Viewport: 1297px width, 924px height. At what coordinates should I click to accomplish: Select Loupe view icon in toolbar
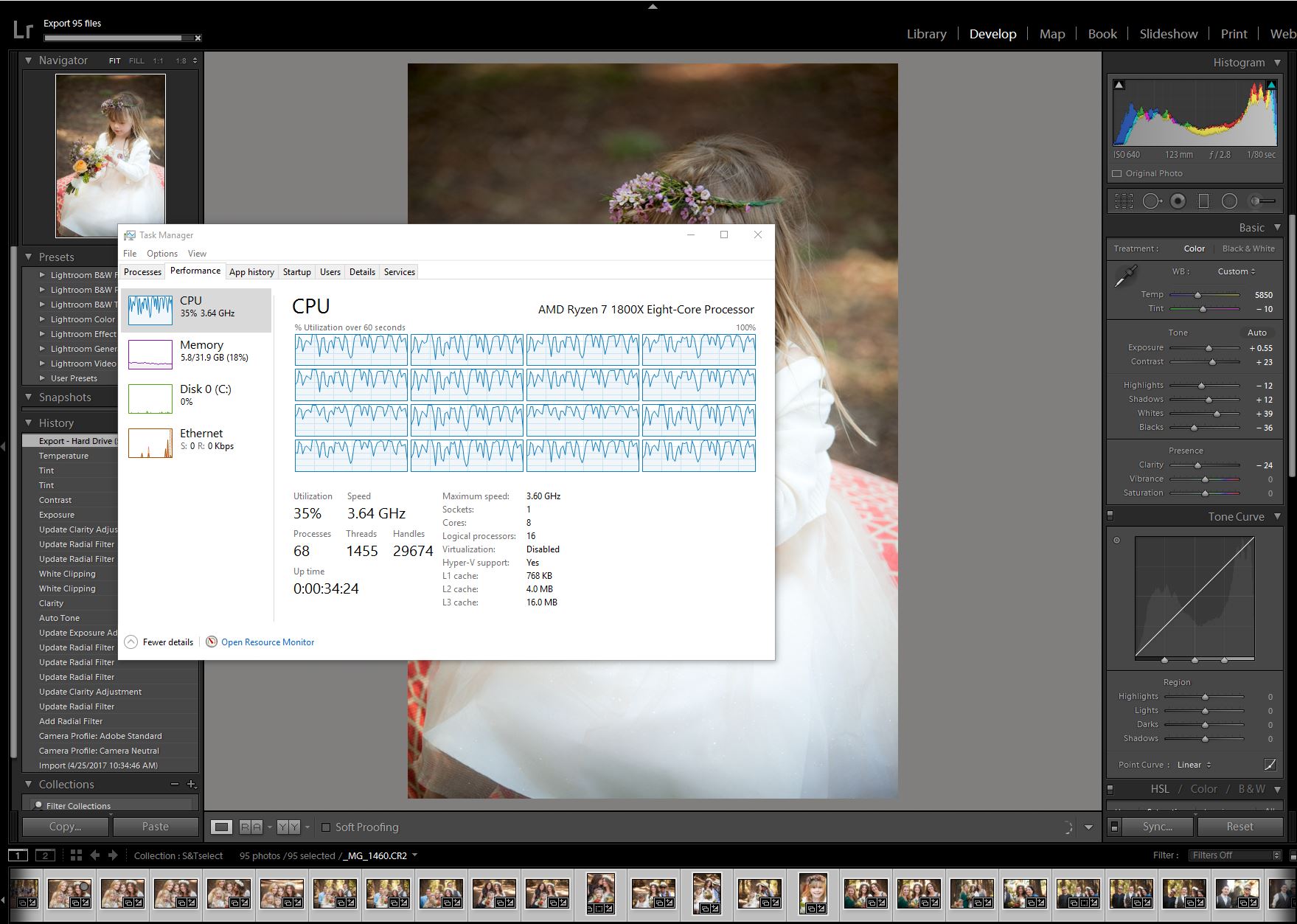click(221, 827)
